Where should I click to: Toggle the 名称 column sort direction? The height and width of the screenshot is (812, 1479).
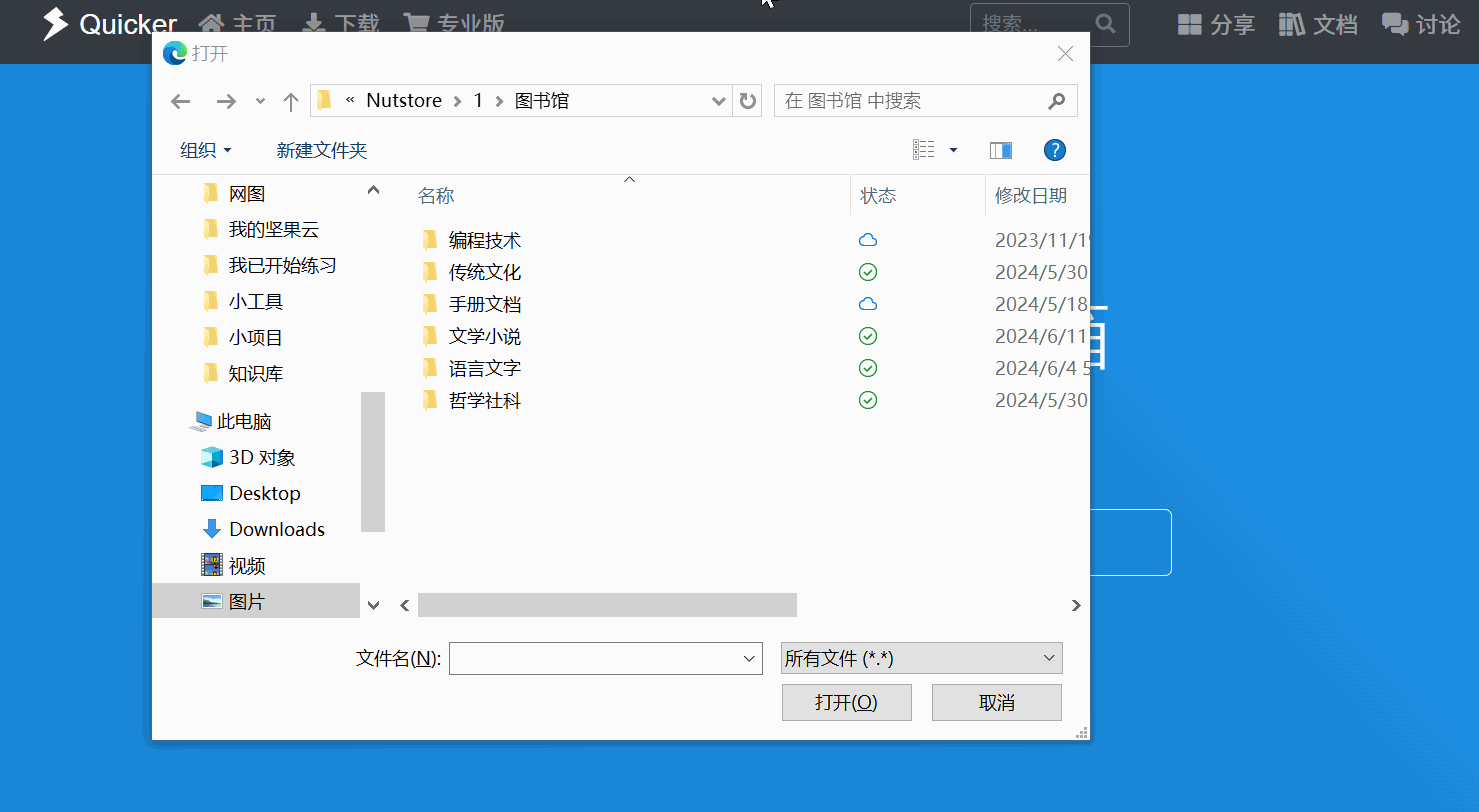click(436, 195)
